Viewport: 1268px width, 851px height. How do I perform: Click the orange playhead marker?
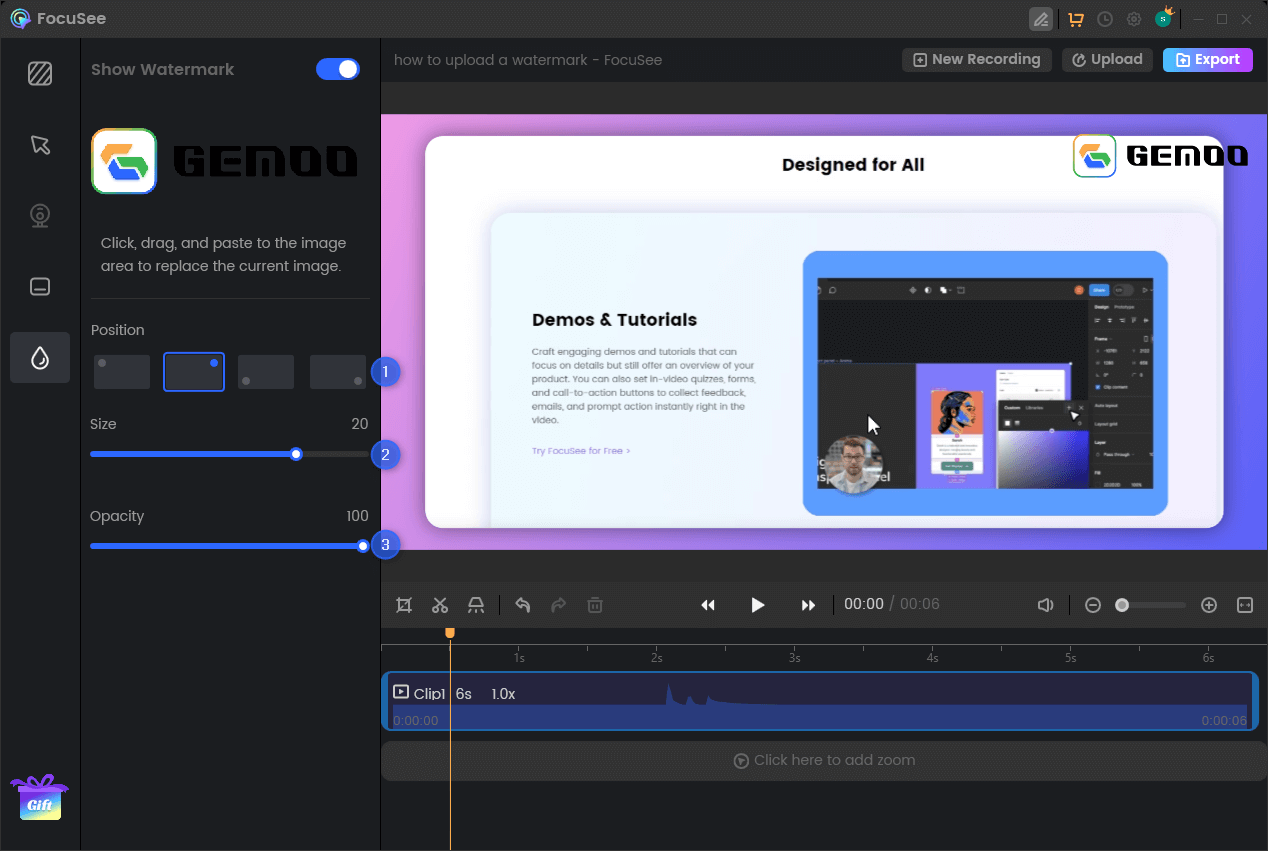(450, 633)
